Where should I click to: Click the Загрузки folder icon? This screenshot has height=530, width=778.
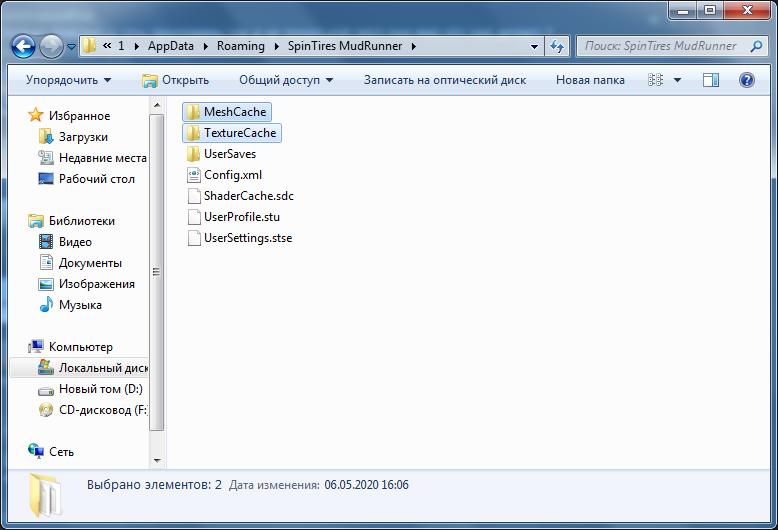point(46,136)
